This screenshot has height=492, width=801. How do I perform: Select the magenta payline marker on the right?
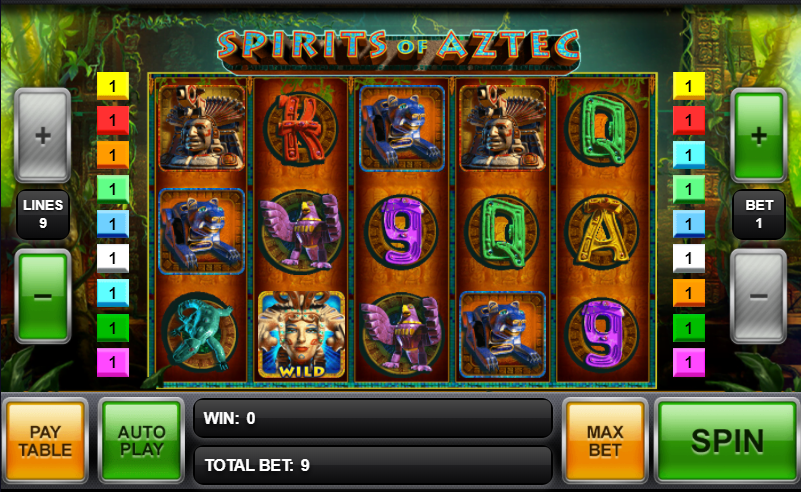(x=689, y=362)
